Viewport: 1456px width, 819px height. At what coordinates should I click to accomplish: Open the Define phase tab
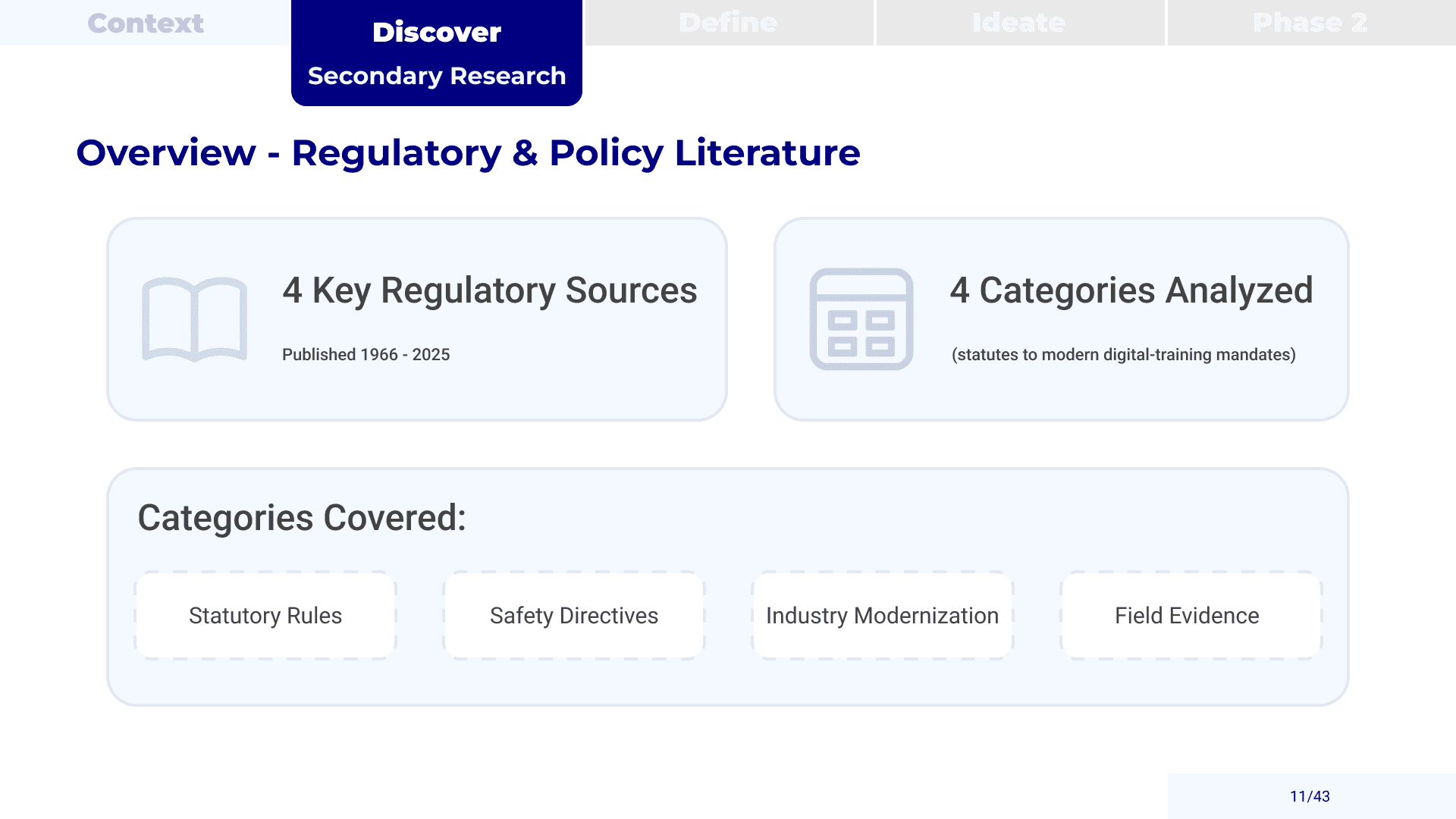coord(728,23)
